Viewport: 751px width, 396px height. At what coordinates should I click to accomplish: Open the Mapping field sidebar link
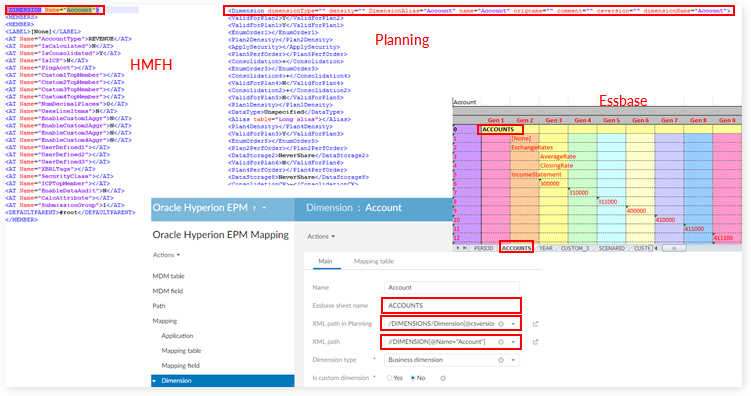pyautogui.click(x=181, y=365)
